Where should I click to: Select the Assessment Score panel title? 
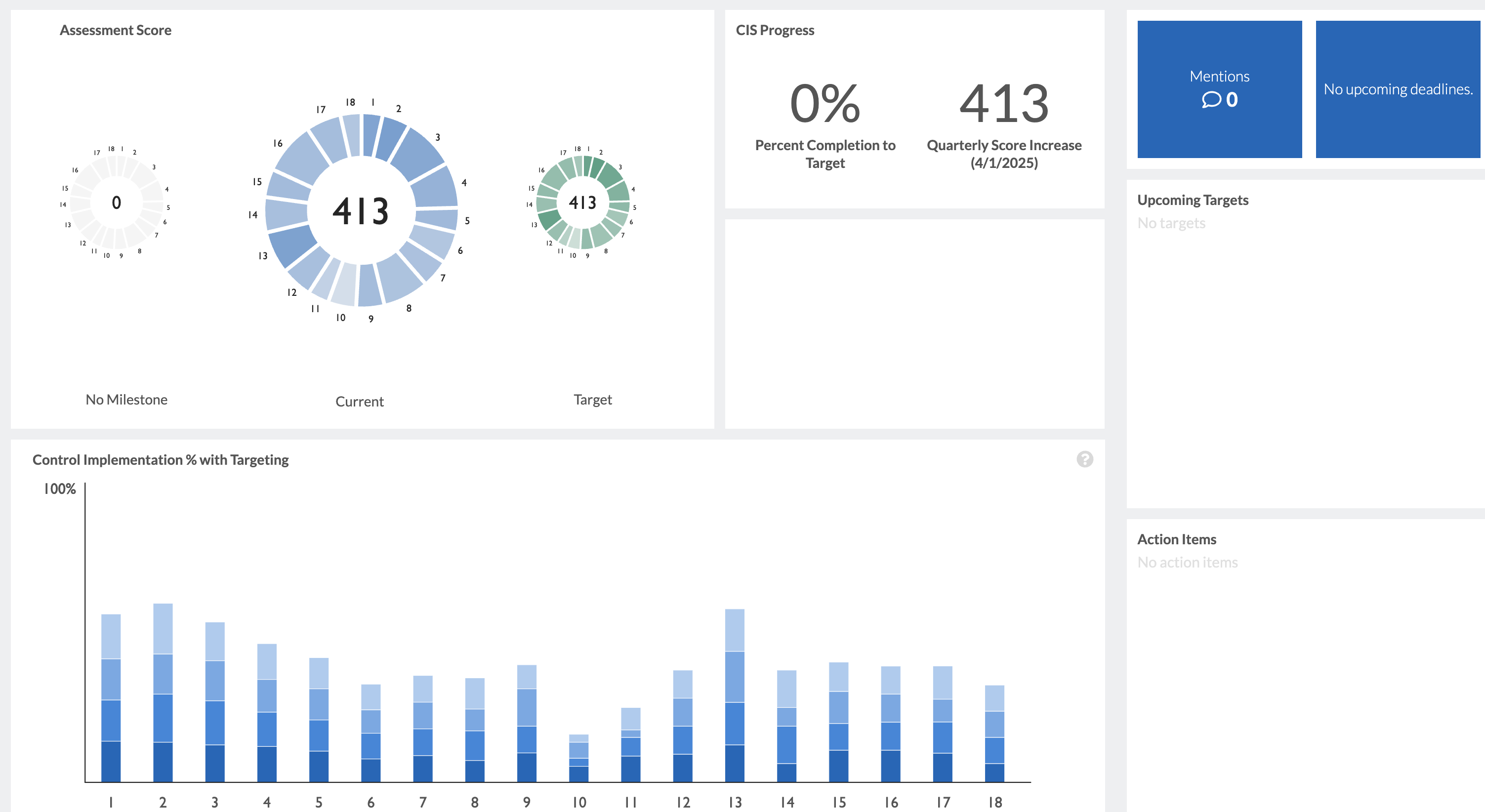tap(115, 30)
